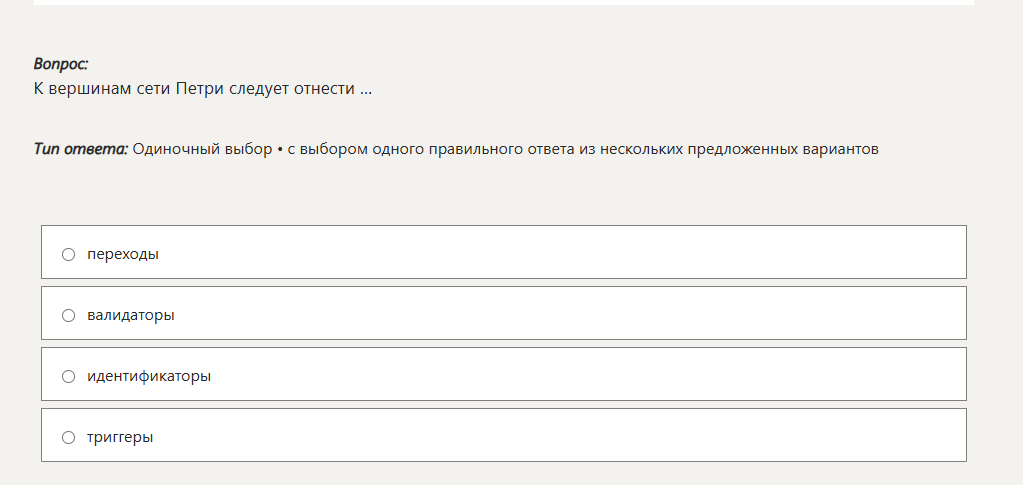1023x485 pixels.
Task: Click the "идентификаторы" answer label text
Action: click(148, 376)
